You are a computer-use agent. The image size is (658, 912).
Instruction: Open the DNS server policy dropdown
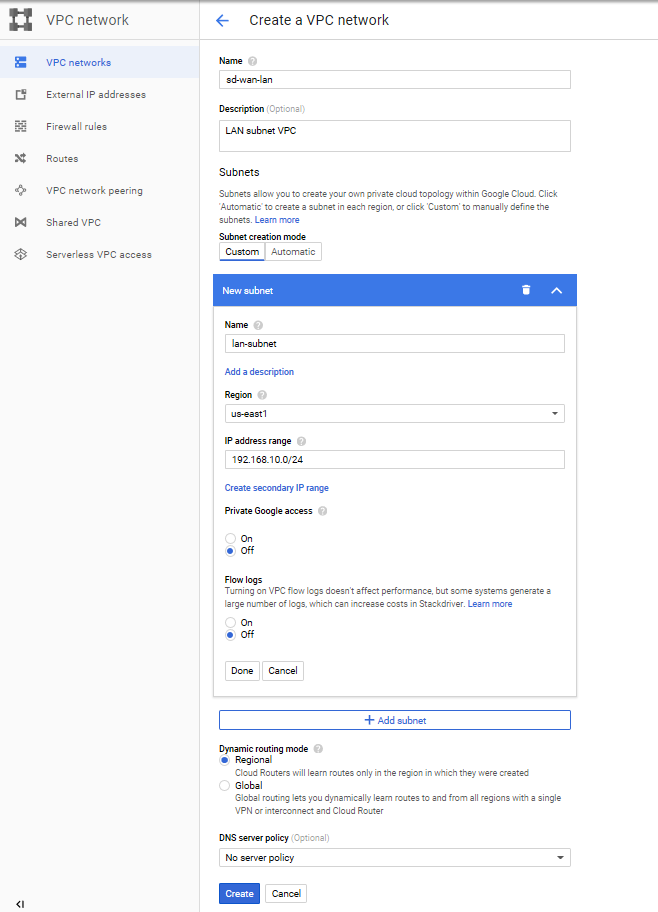394,857
